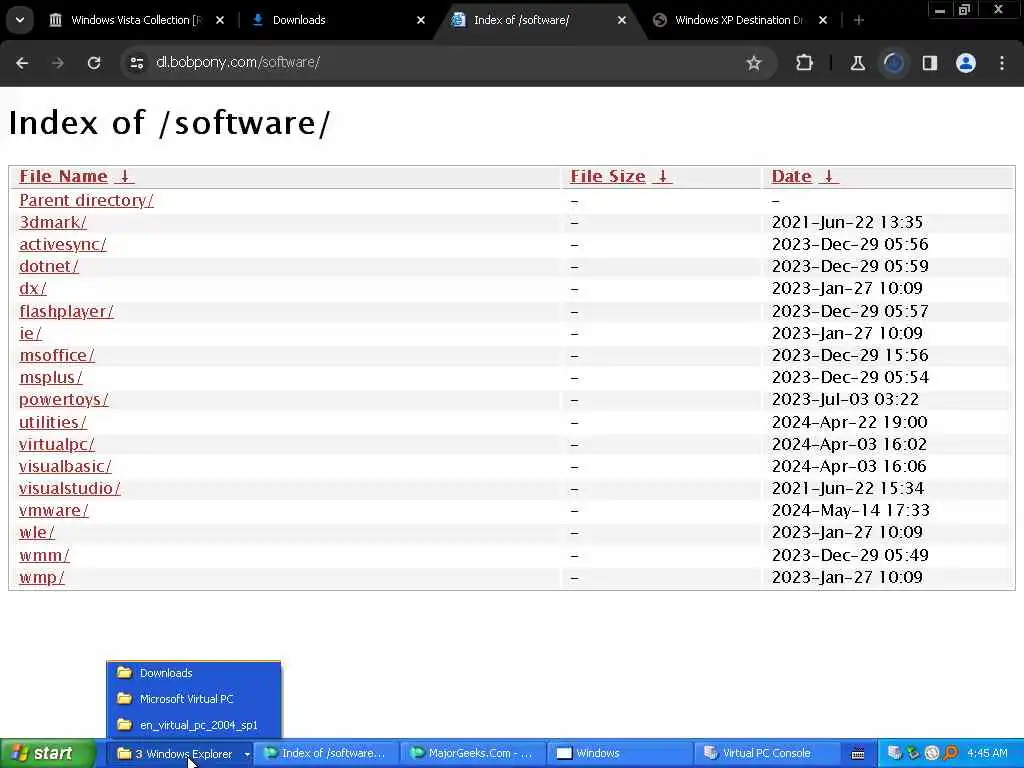Open the flashplayer folder

[x=66, y=312]
